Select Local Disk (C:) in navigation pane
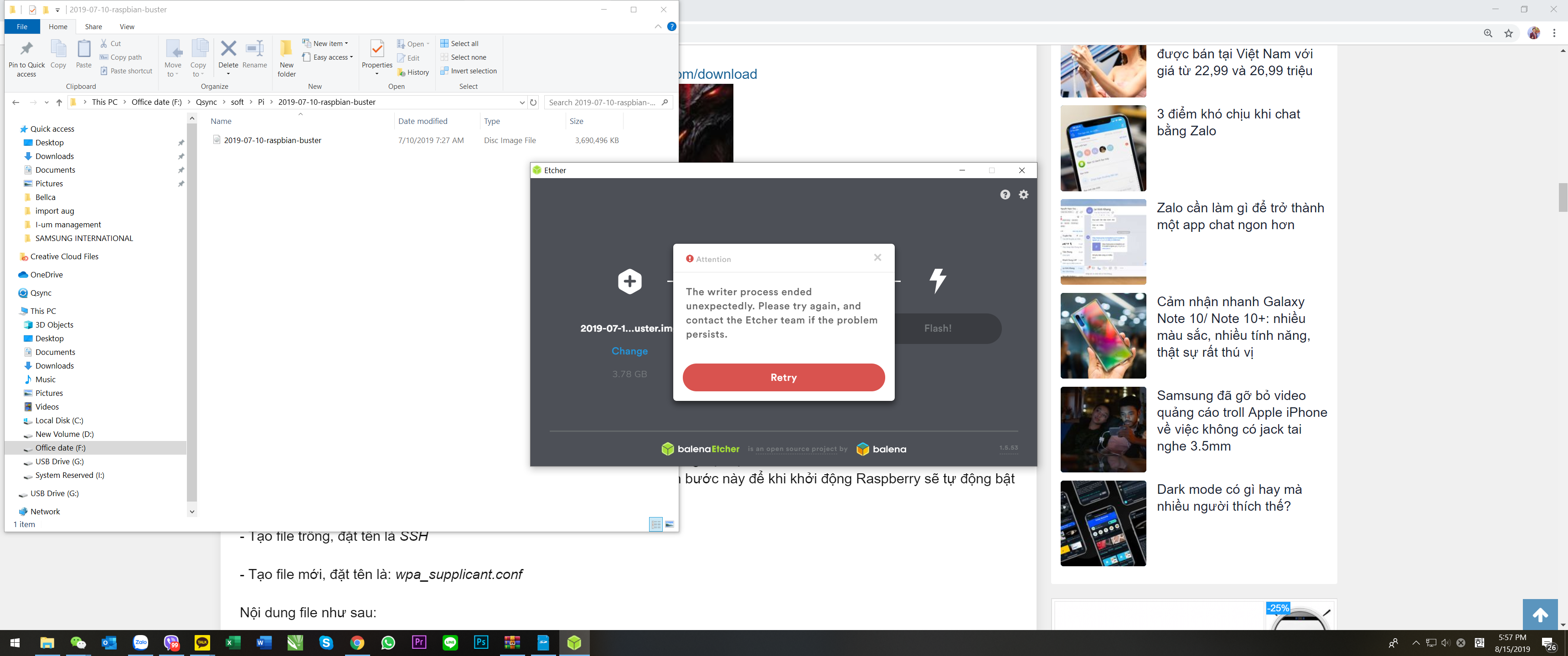 tap(59, 420)
